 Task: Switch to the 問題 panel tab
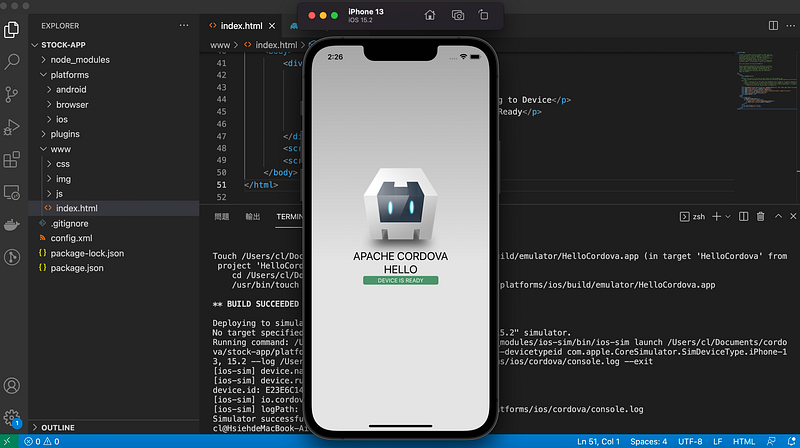click(221, 217)
